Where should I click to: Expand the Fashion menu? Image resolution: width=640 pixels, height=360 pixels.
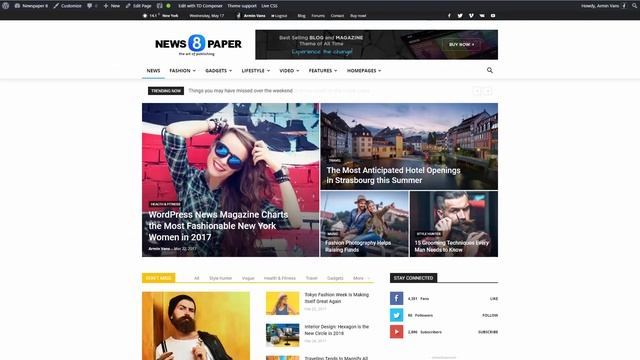click(182, 71)
